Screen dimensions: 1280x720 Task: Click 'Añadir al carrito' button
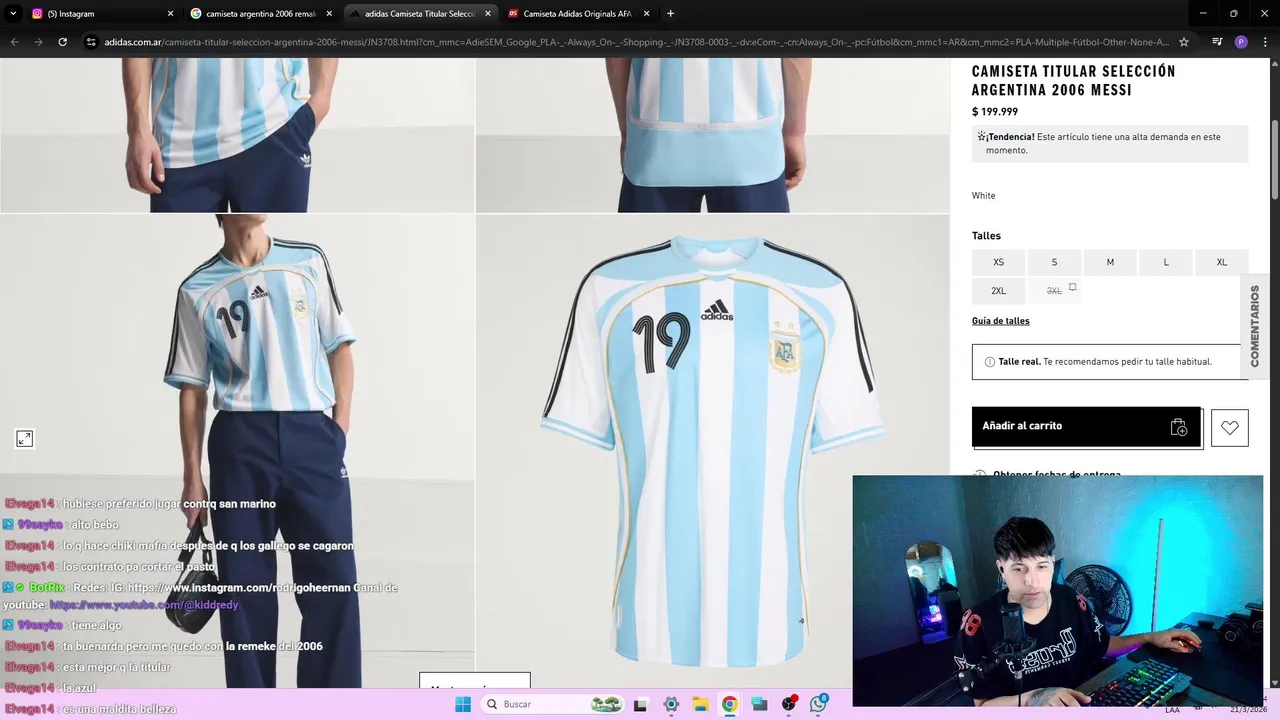(1086, 426)
